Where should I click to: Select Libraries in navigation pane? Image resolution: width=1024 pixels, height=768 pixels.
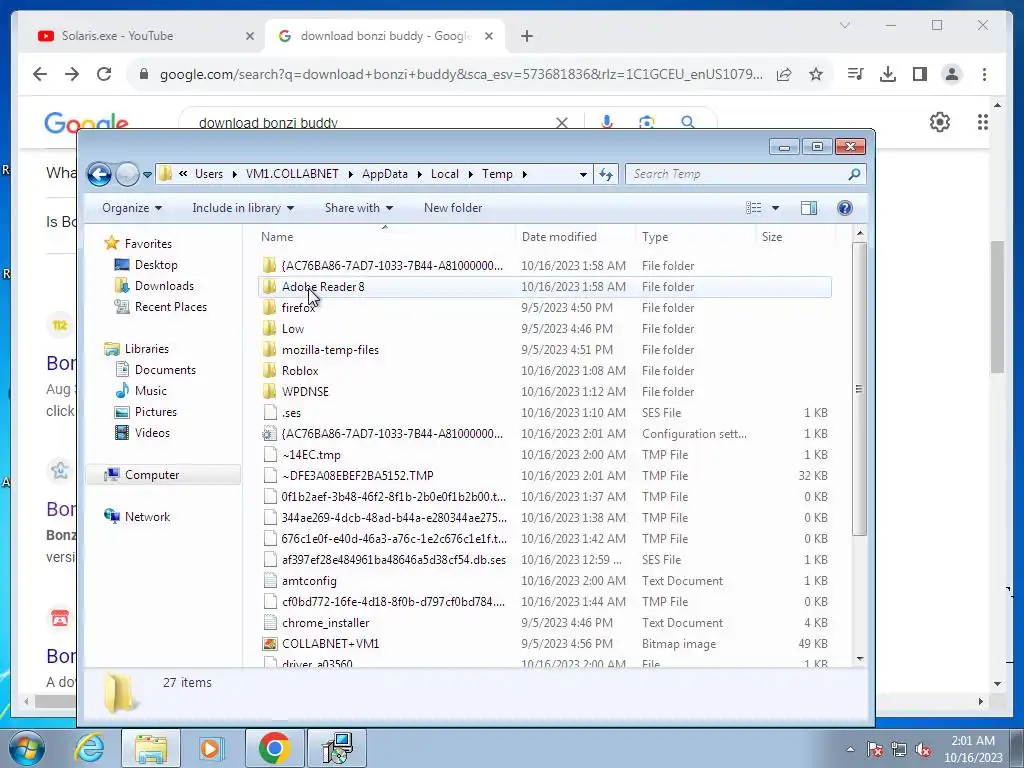click(x=146, y=349)
